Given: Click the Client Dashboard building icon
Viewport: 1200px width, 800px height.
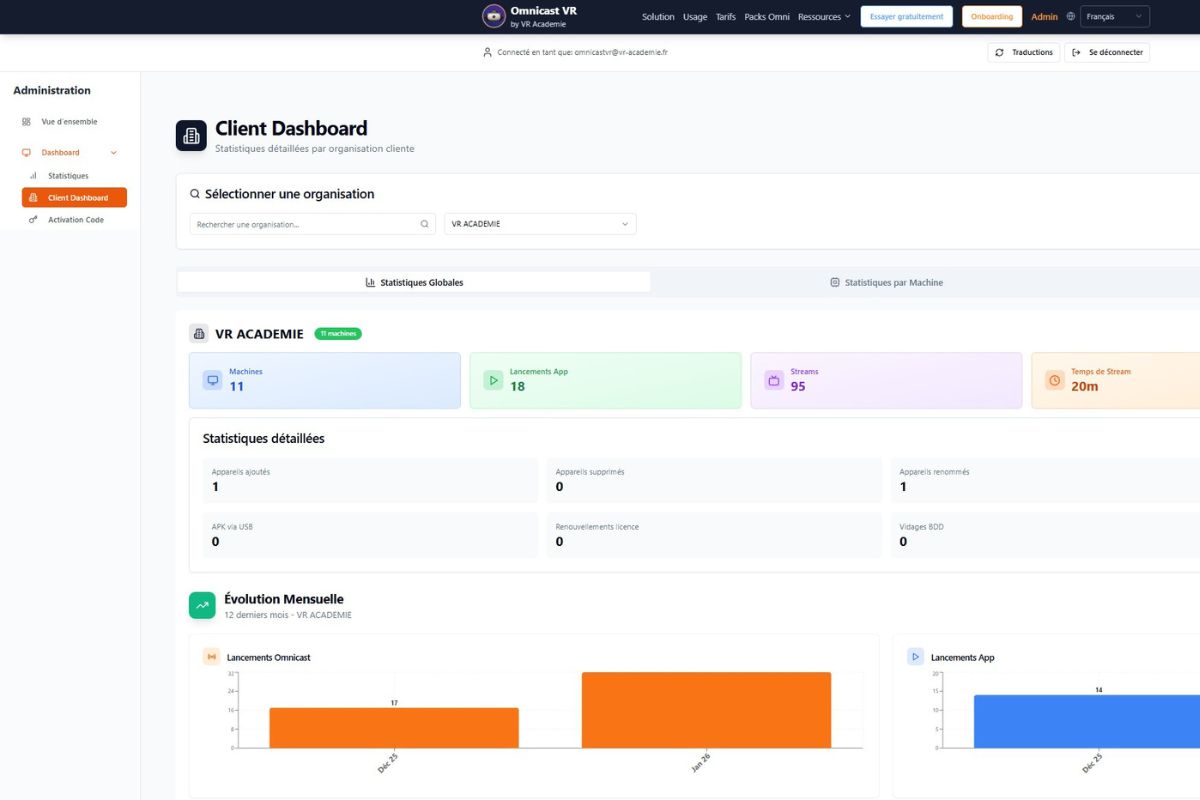Looking at the screenshot, I should (191, 135).
